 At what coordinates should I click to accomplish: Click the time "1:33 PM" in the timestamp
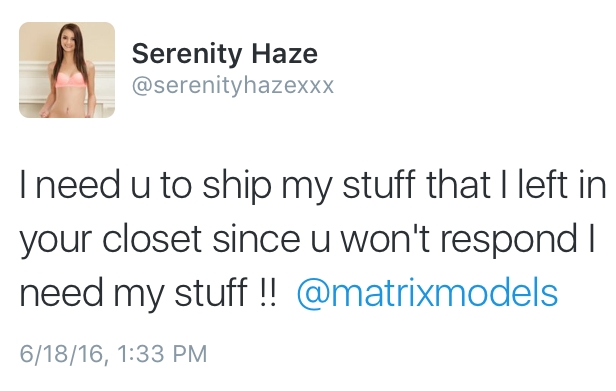point(162,354)
